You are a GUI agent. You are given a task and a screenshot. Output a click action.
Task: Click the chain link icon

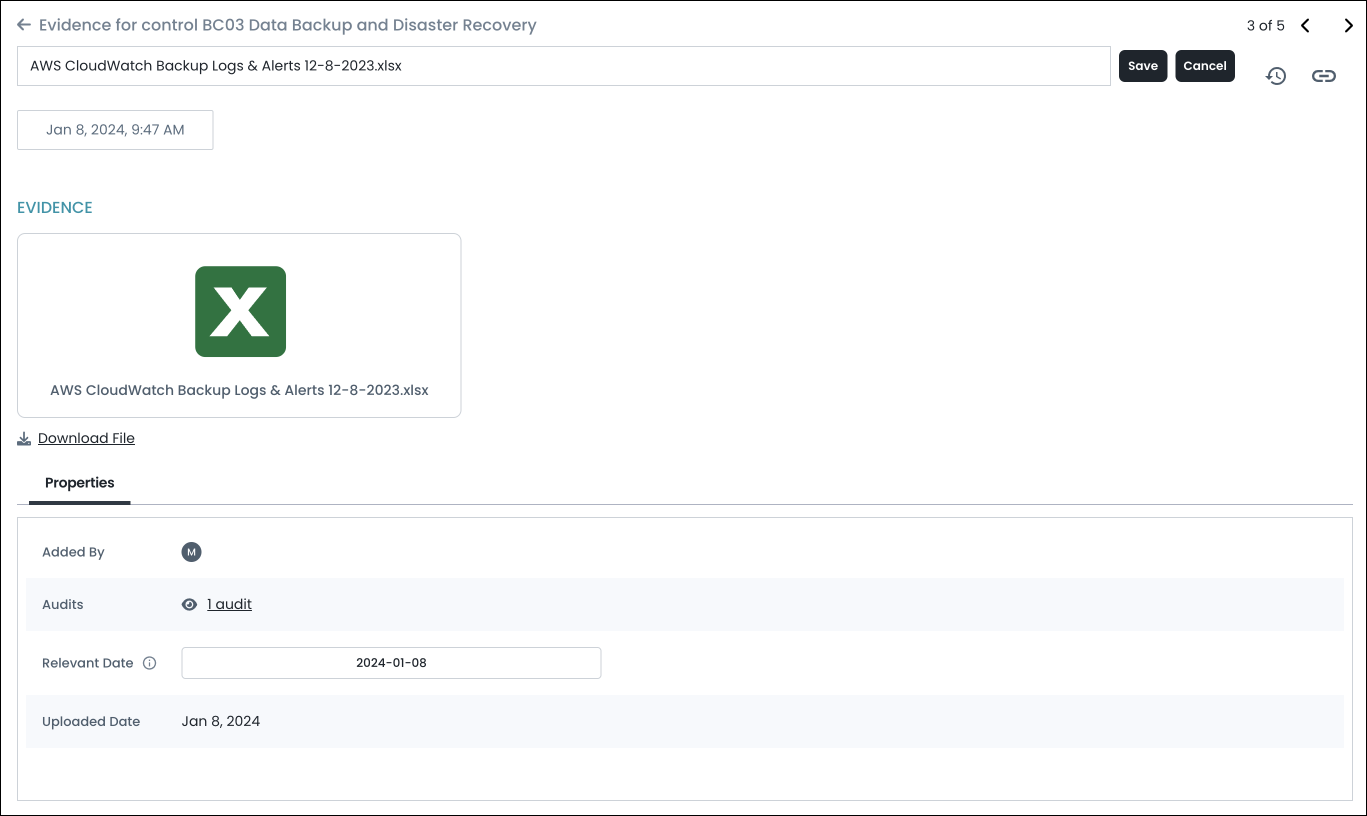coord(1323,76)
